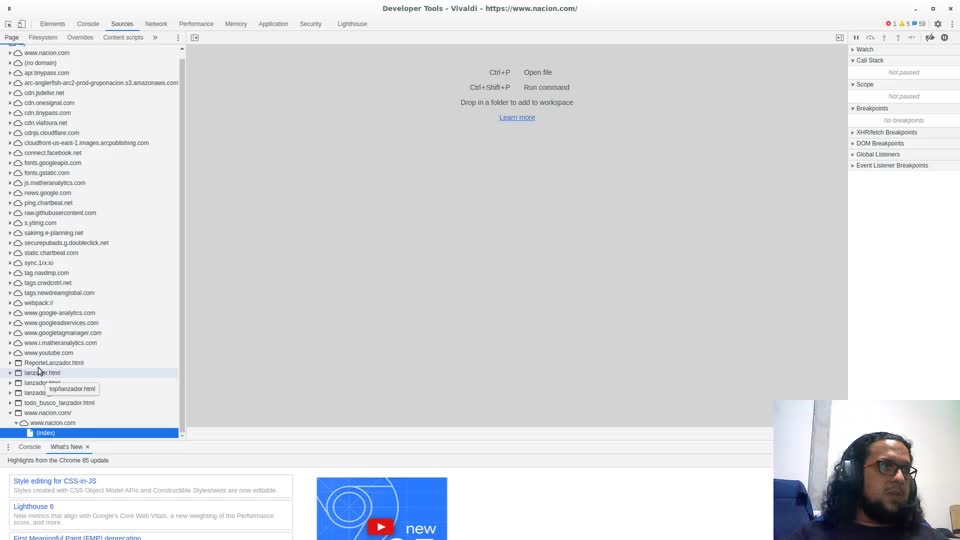This screenshot has width=960, height=540.
Task: Expand the www.youtube.com tree node
Action: [x=10, y=353]
